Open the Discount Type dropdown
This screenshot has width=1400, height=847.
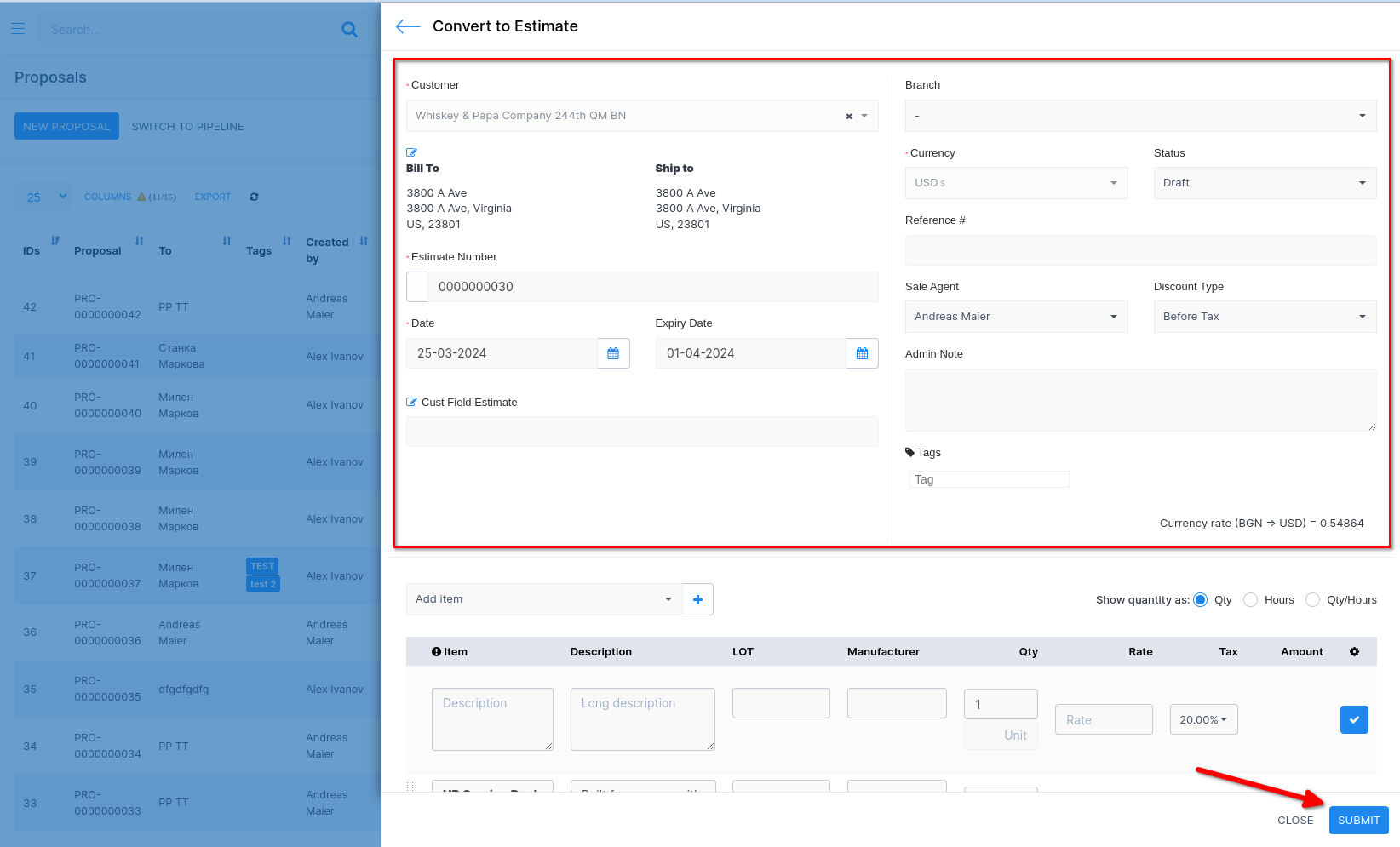1265,317
